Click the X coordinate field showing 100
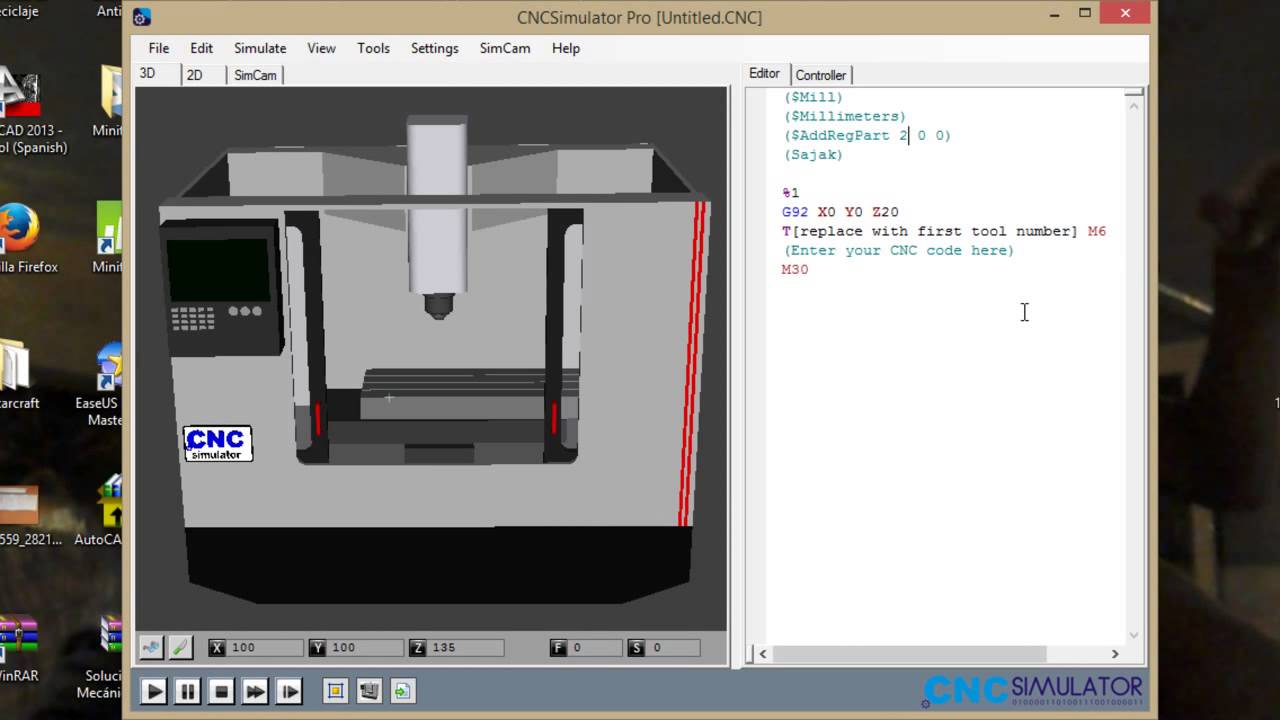This screenshot has width=1280, height=720. pyautogui.click(x=265, y=648)
